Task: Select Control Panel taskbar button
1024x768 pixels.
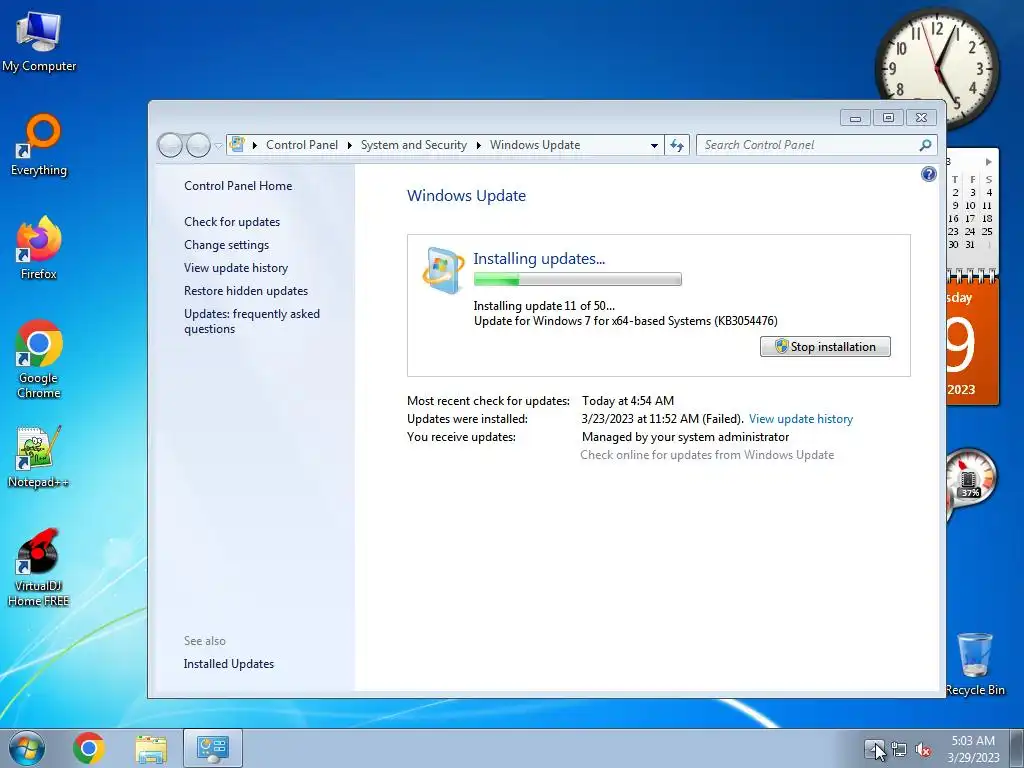Action: point(213,748)
